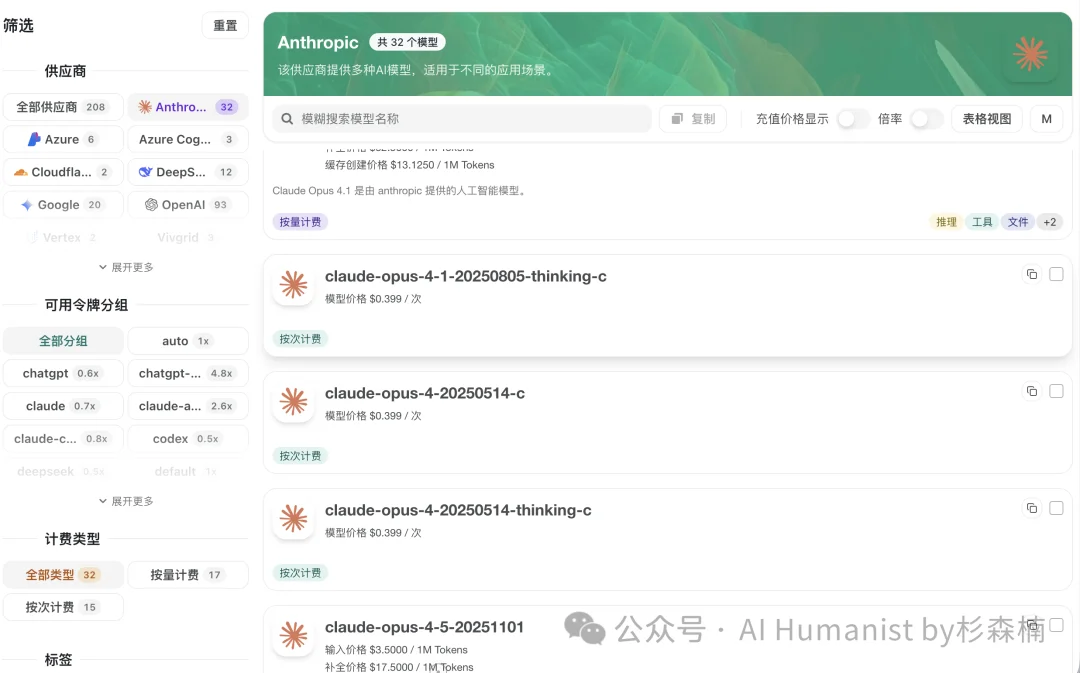Enable the 充值价格显示 toggle
This screenshot has height=673, width=1080.
(852, 118)
